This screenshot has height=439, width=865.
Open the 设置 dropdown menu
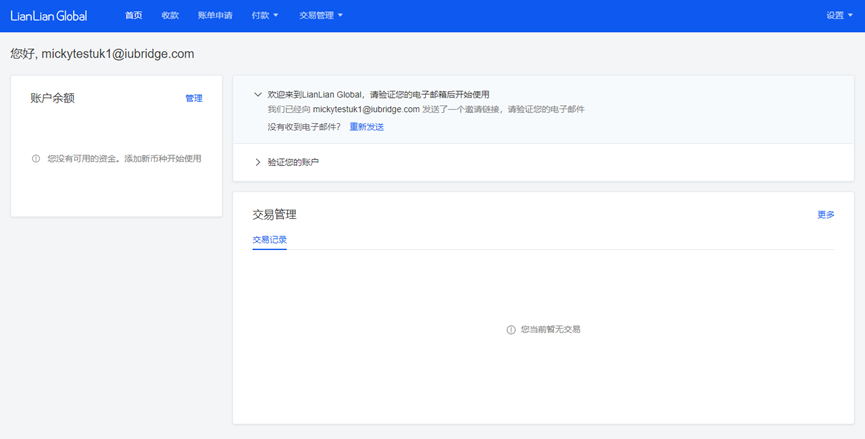tap(839, 15)
